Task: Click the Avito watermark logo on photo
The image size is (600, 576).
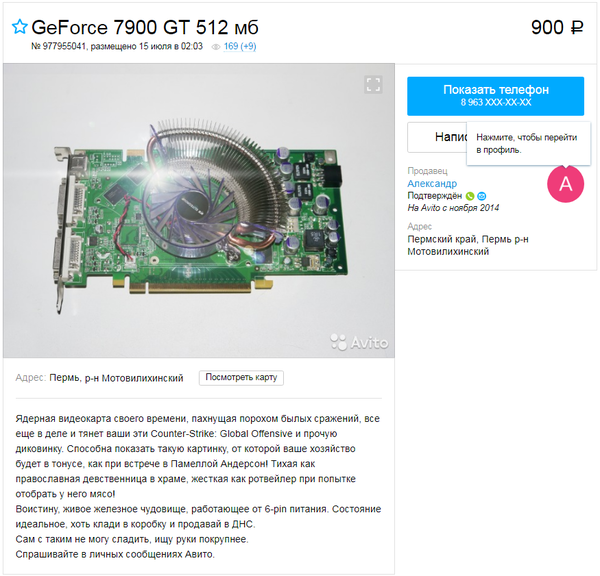Action: tap(359, 342)
